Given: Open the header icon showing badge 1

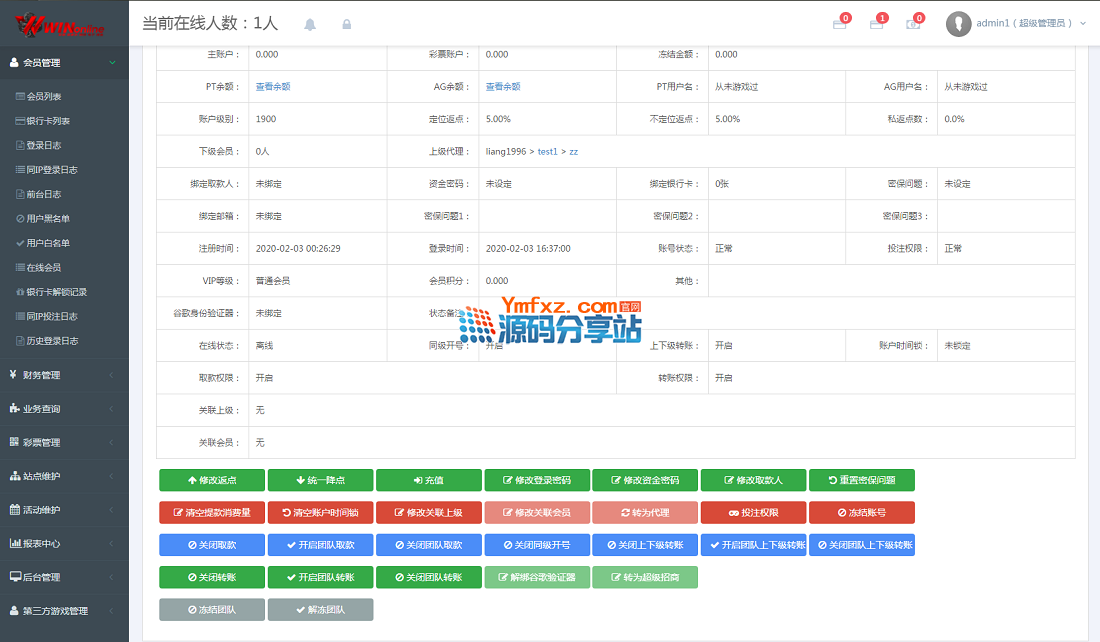Looking at the screenshot, I should (x=876, y=24).
